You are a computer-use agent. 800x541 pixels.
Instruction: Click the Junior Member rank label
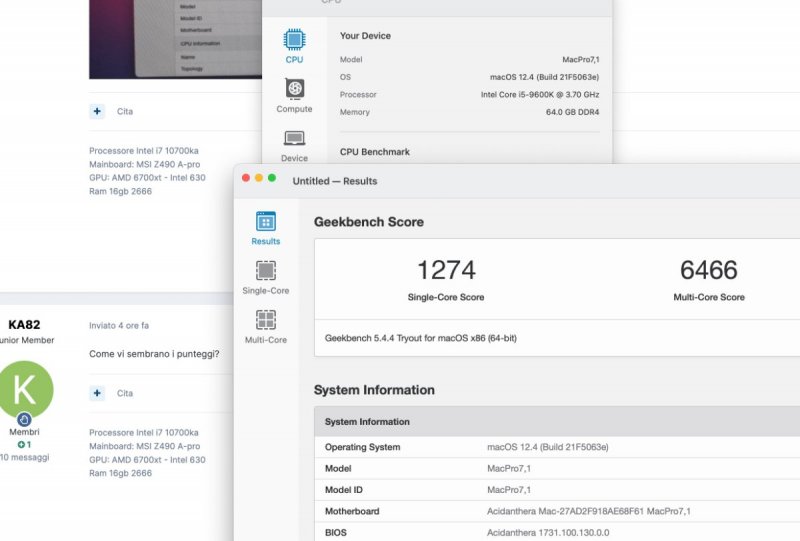coord(27,340)
